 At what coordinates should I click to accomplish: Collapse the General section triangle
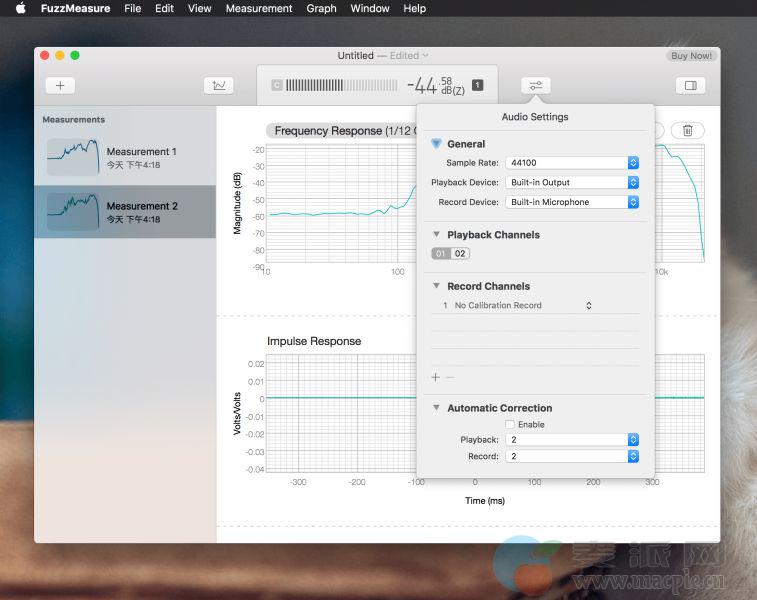(436, 144)
